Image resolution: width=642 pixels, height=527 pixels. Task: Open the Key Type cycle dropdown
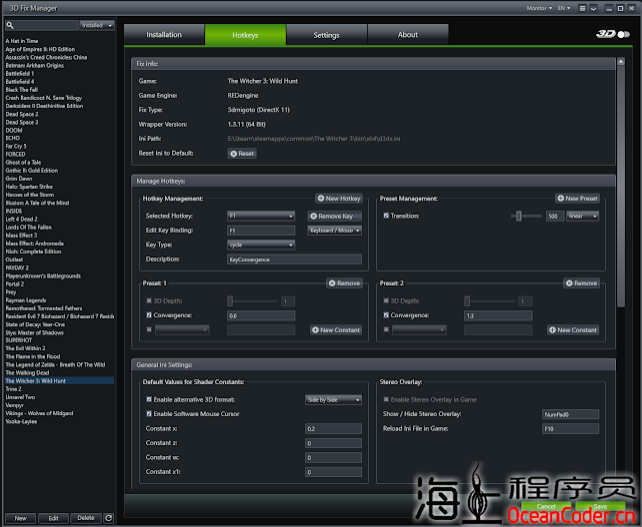(x=261, y=245)
